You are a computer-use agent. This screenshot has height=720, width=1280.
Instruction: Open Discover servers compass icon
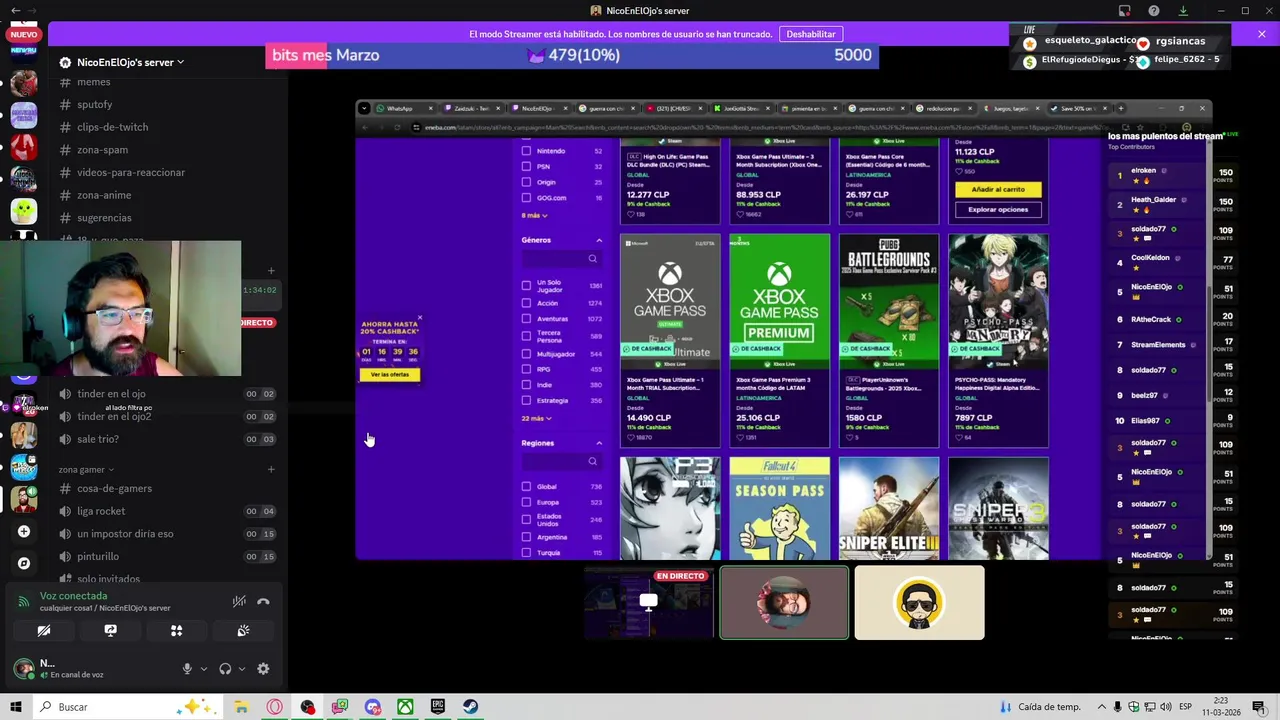pyautogui.click(x=24, y=563)
